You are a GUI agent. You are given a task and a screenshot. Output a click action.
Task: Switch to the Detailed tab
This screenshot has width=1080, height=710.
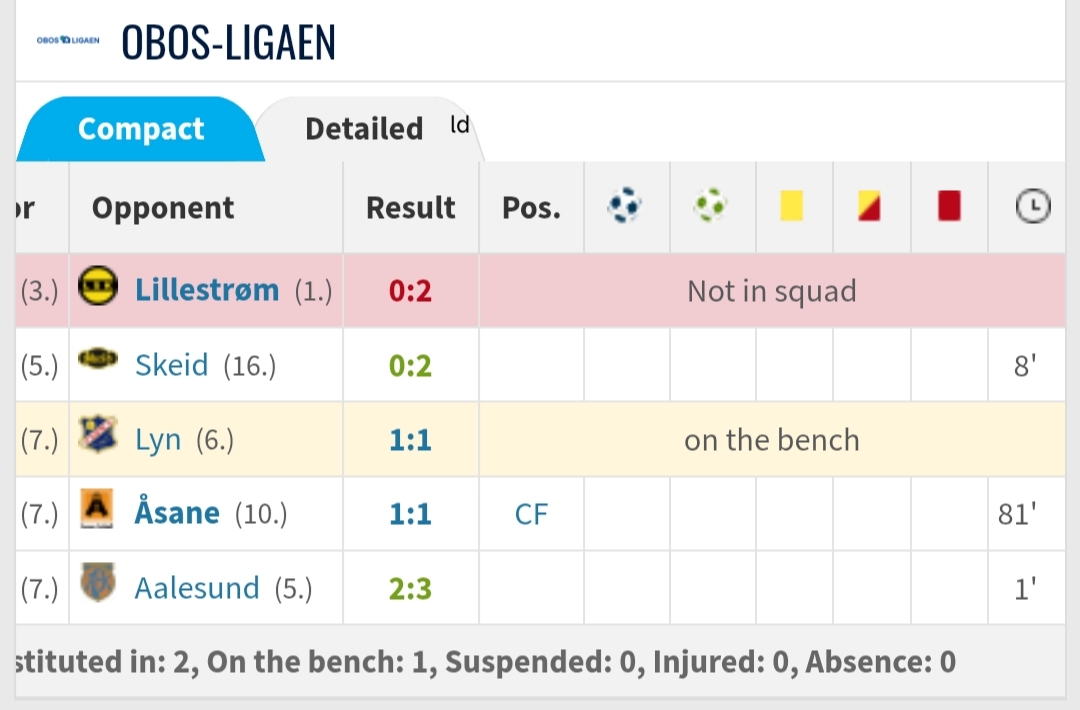coord(364,129)
